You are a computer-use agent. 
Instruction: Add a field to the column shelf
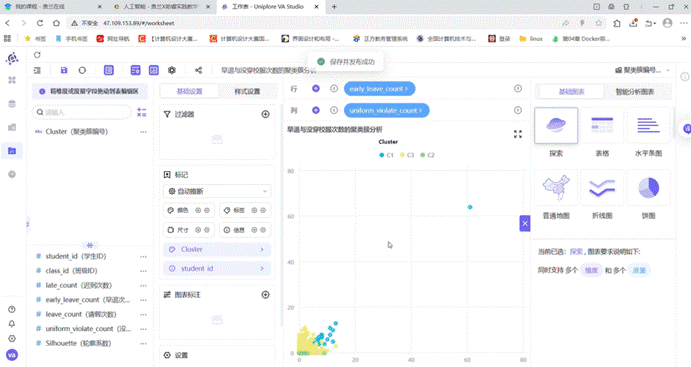pos(316,110)
